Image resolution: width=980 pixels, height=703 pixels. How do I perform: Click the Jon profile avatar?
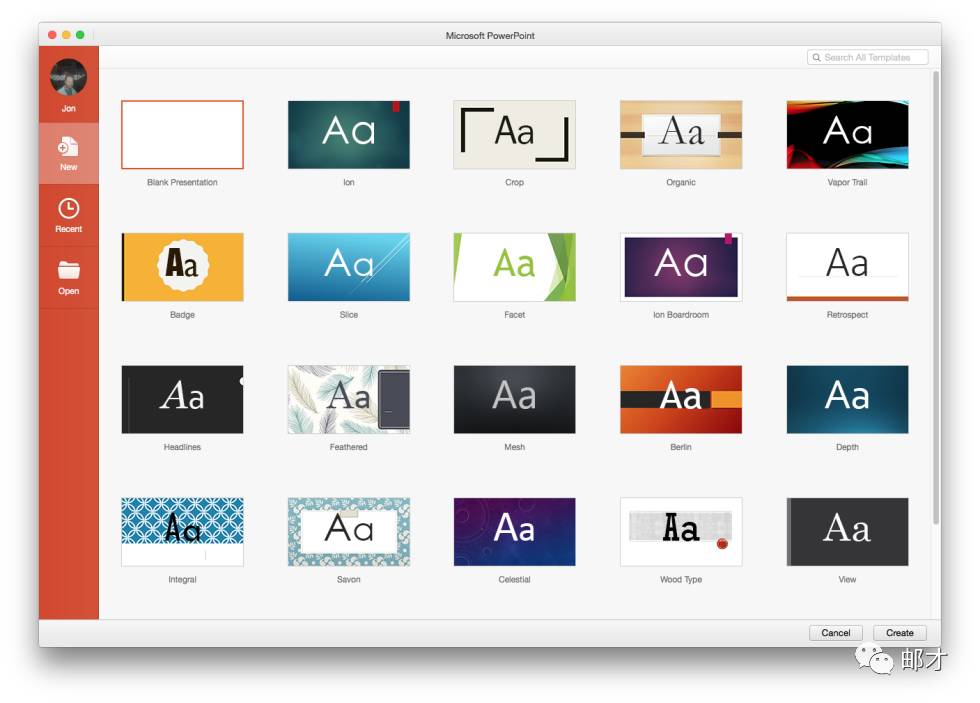pos(68,77)
